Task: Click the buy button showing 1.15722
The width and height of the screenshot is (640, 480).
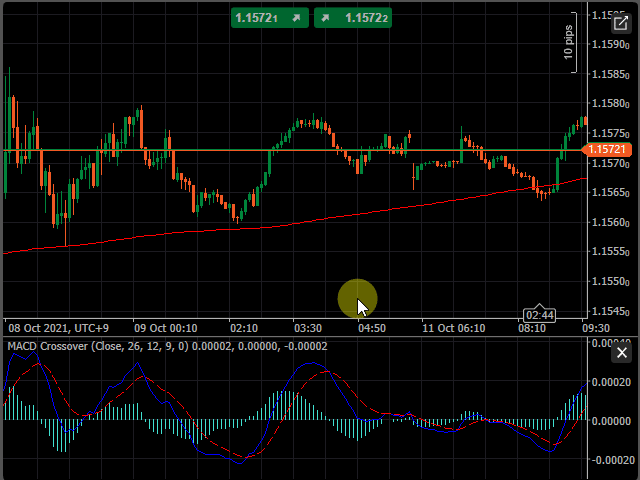Action: pyautogui.click(x=352, y=18)
